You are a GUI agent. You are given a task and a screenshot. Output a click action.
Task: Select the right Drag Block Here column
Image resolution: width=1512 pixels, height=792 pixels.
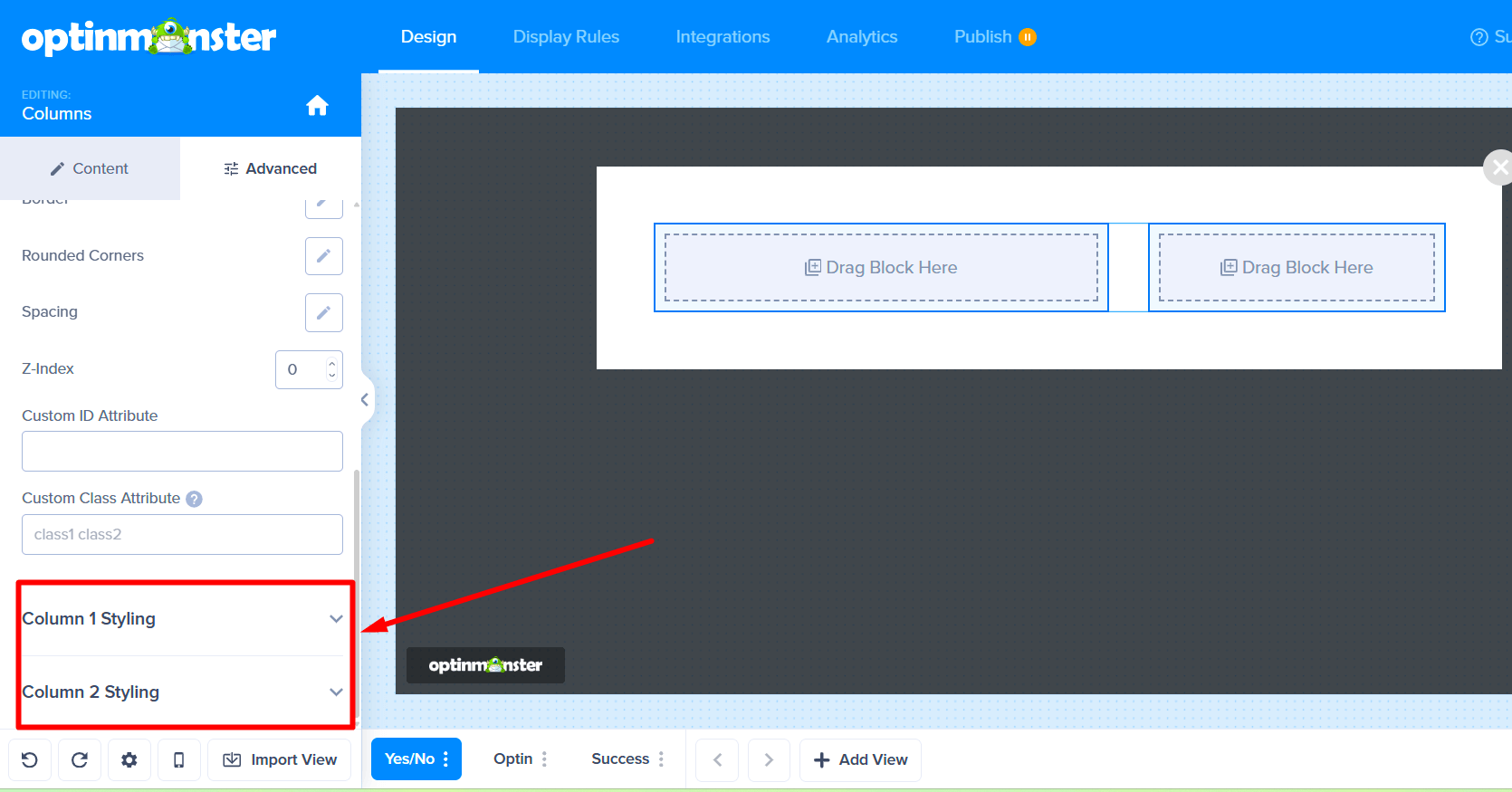point(1297,268)
